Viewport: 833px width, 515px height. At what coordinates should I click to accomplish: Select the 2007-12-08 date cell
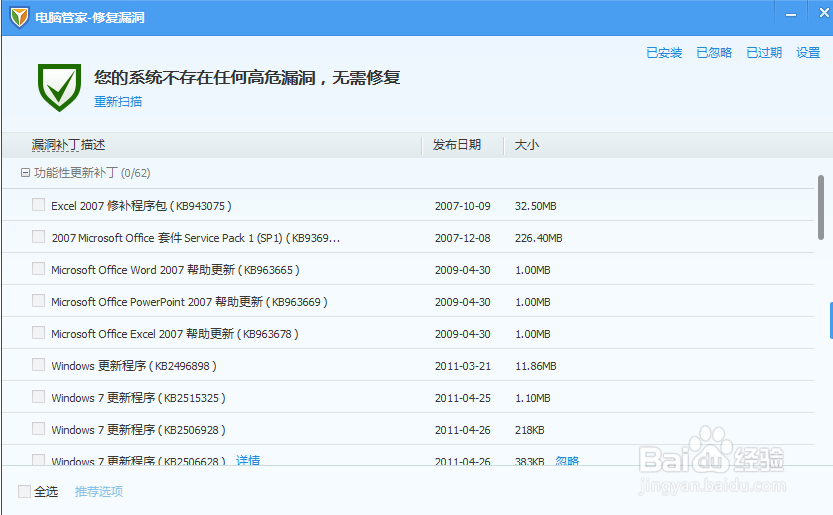(x=463, y=238)
